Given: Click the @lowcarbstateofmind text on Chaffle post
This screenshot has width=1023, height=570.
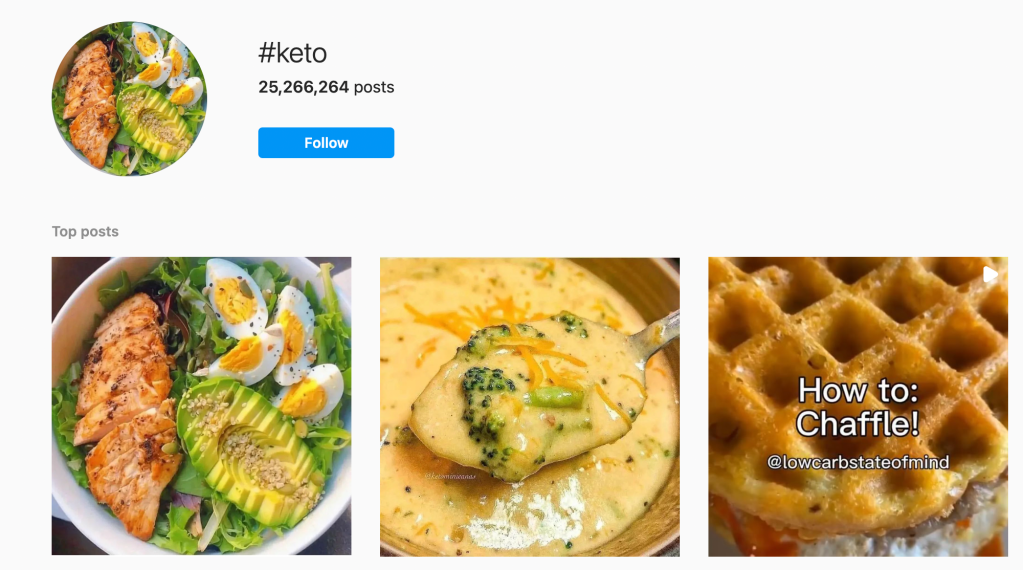Looking at the screenshot, I should point(857,462).
